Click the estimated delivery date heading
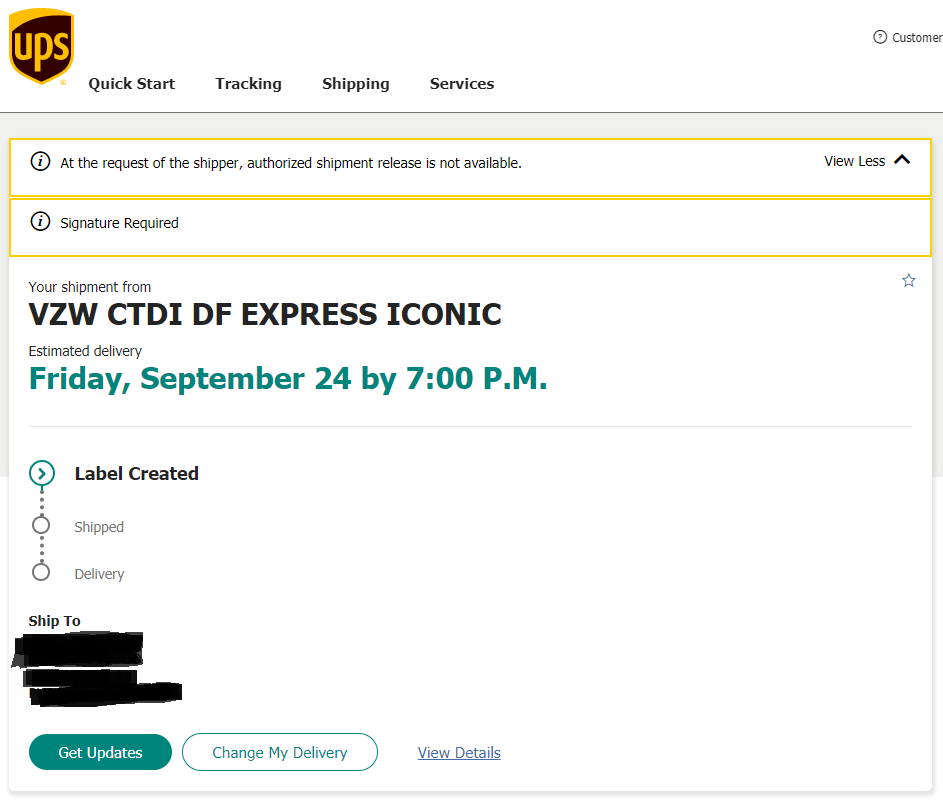Screen dimensions: 943x801 click(288, 379)
